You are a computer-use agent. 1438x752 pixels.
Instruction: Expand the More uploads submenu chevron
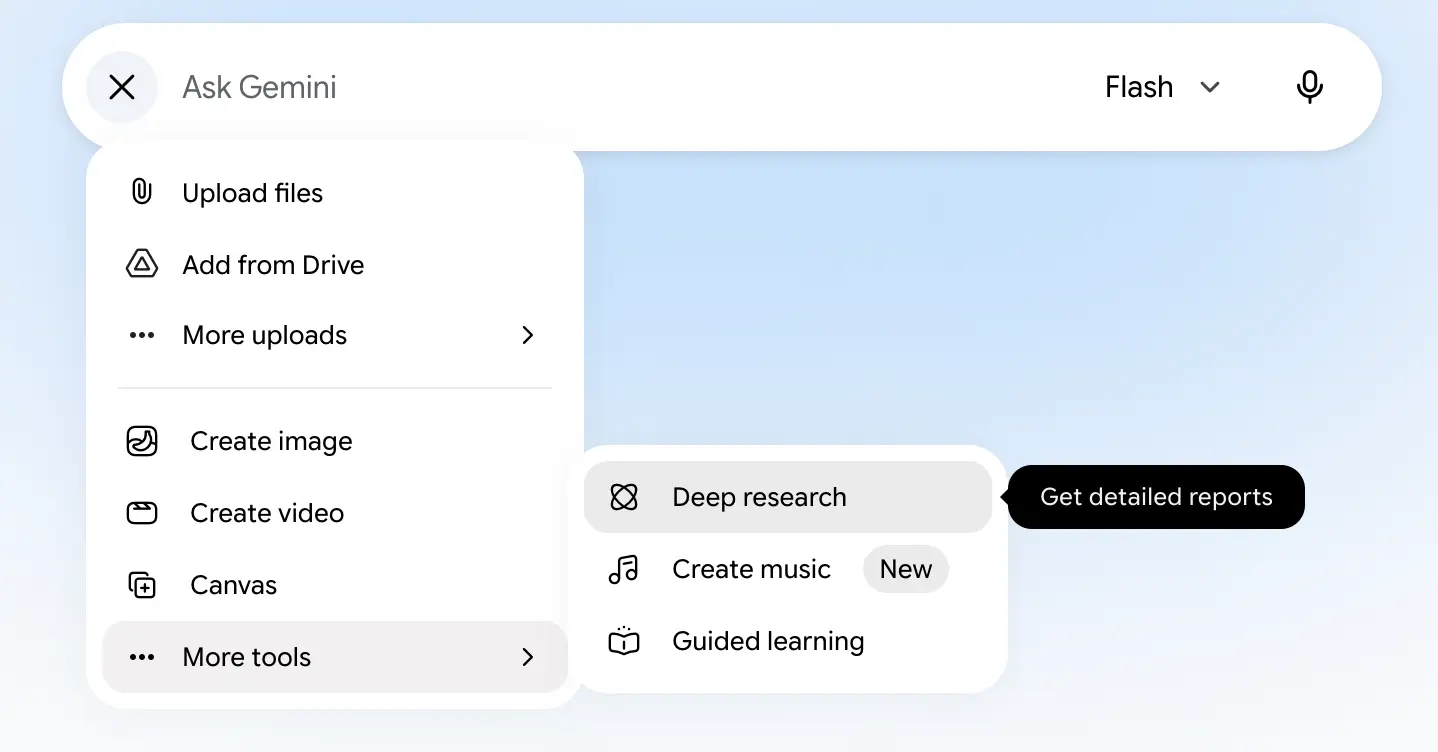point(528,335)
